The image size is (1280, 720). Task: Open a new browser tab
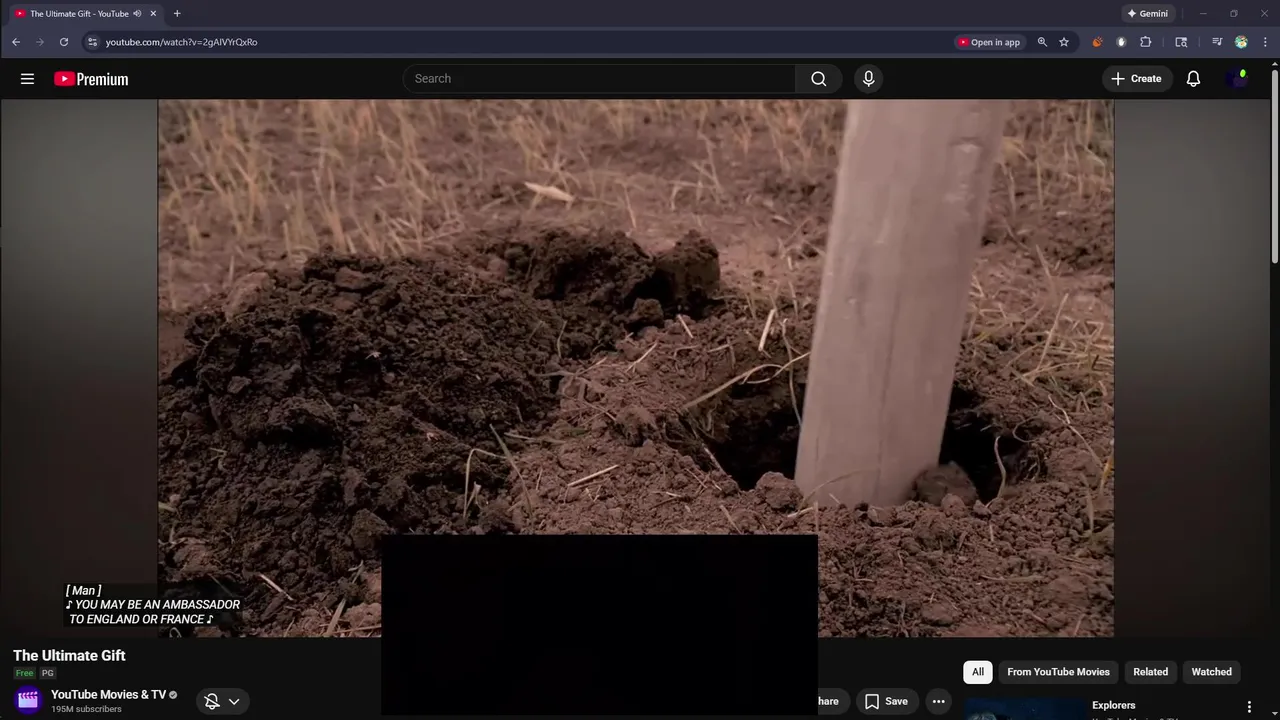tap(177, 14)
